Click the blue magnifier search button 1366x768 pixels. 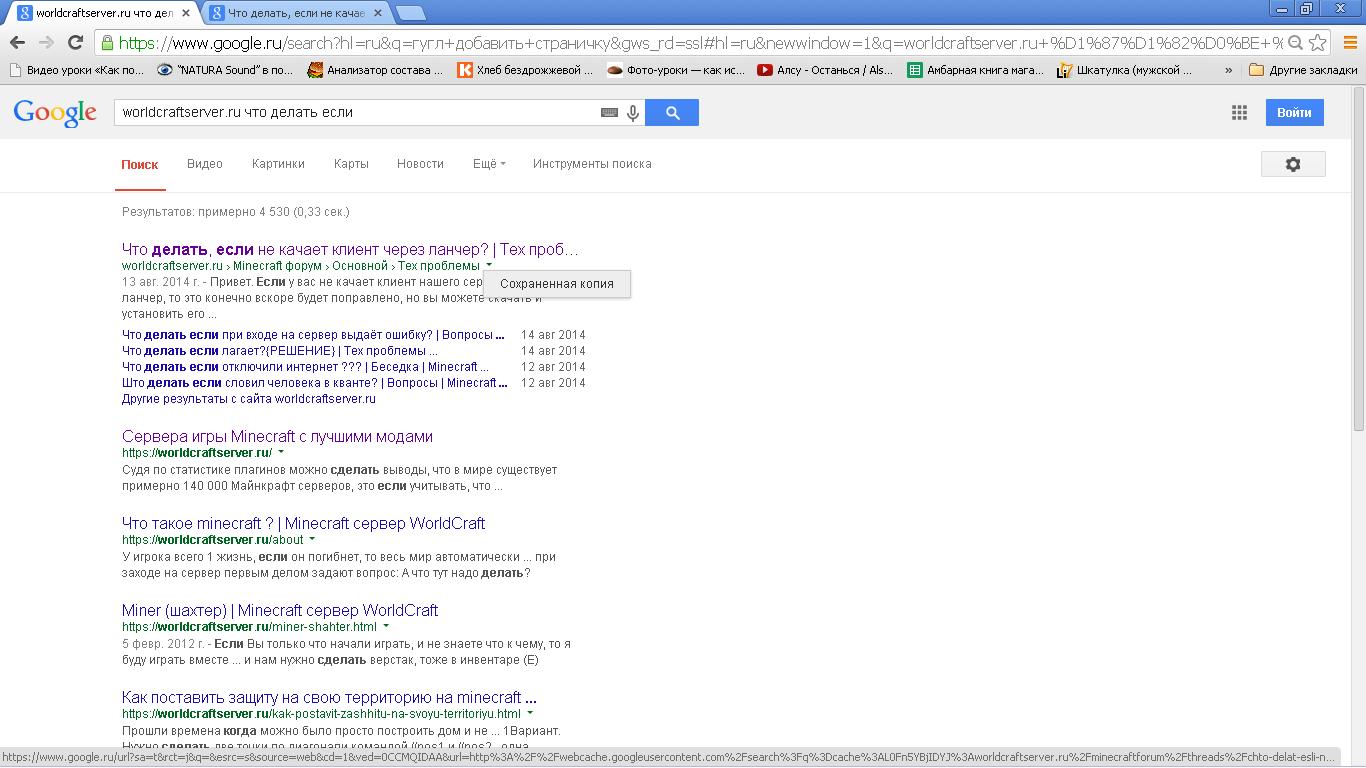coord(672,113)
